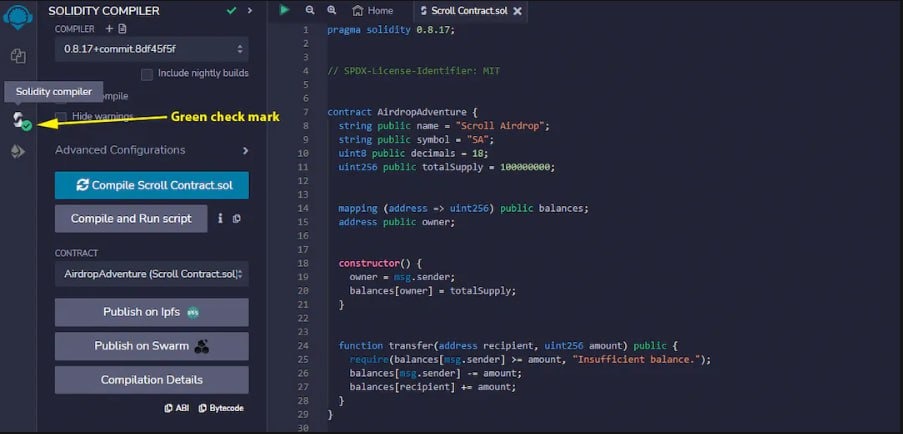Click 'uint8 public decimals = 18;' line
Image resolution: width=903 pixels, height=434 pixels.
(x=413, y=153)
